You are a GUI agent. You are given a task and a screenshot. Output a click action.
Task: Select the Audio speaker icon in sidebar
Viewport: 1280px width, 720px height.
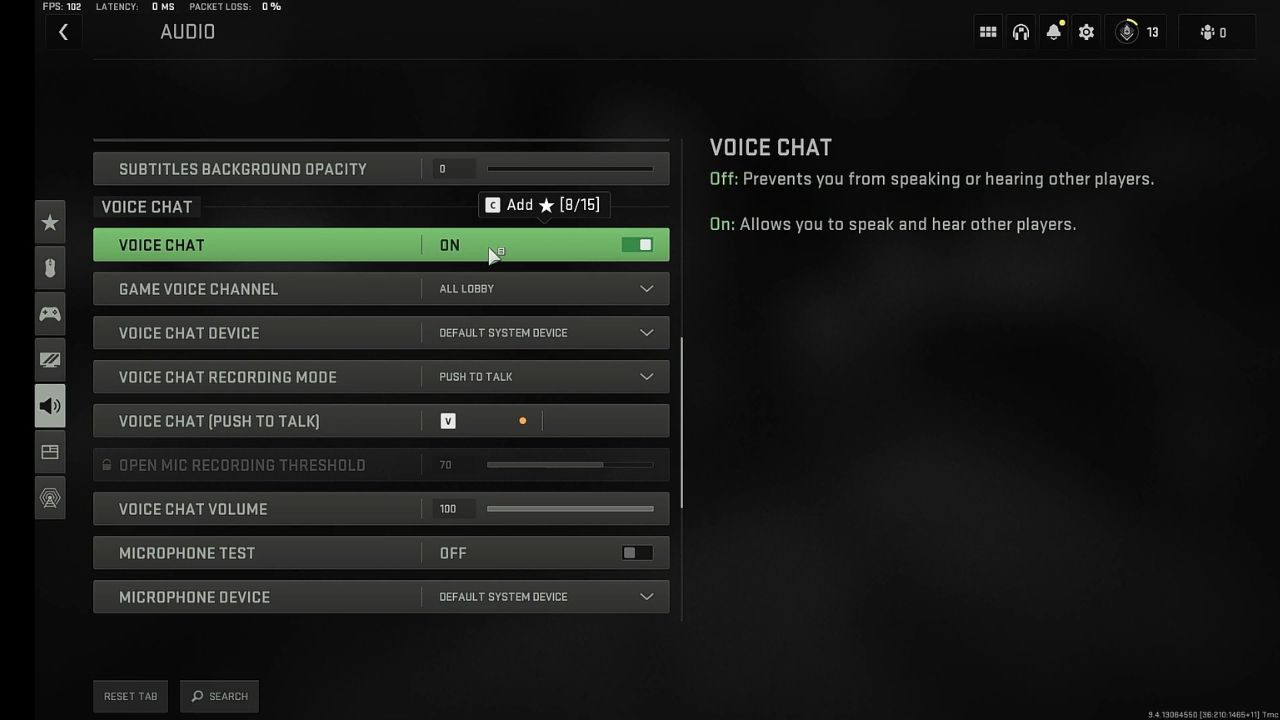(x=50, y=405)
